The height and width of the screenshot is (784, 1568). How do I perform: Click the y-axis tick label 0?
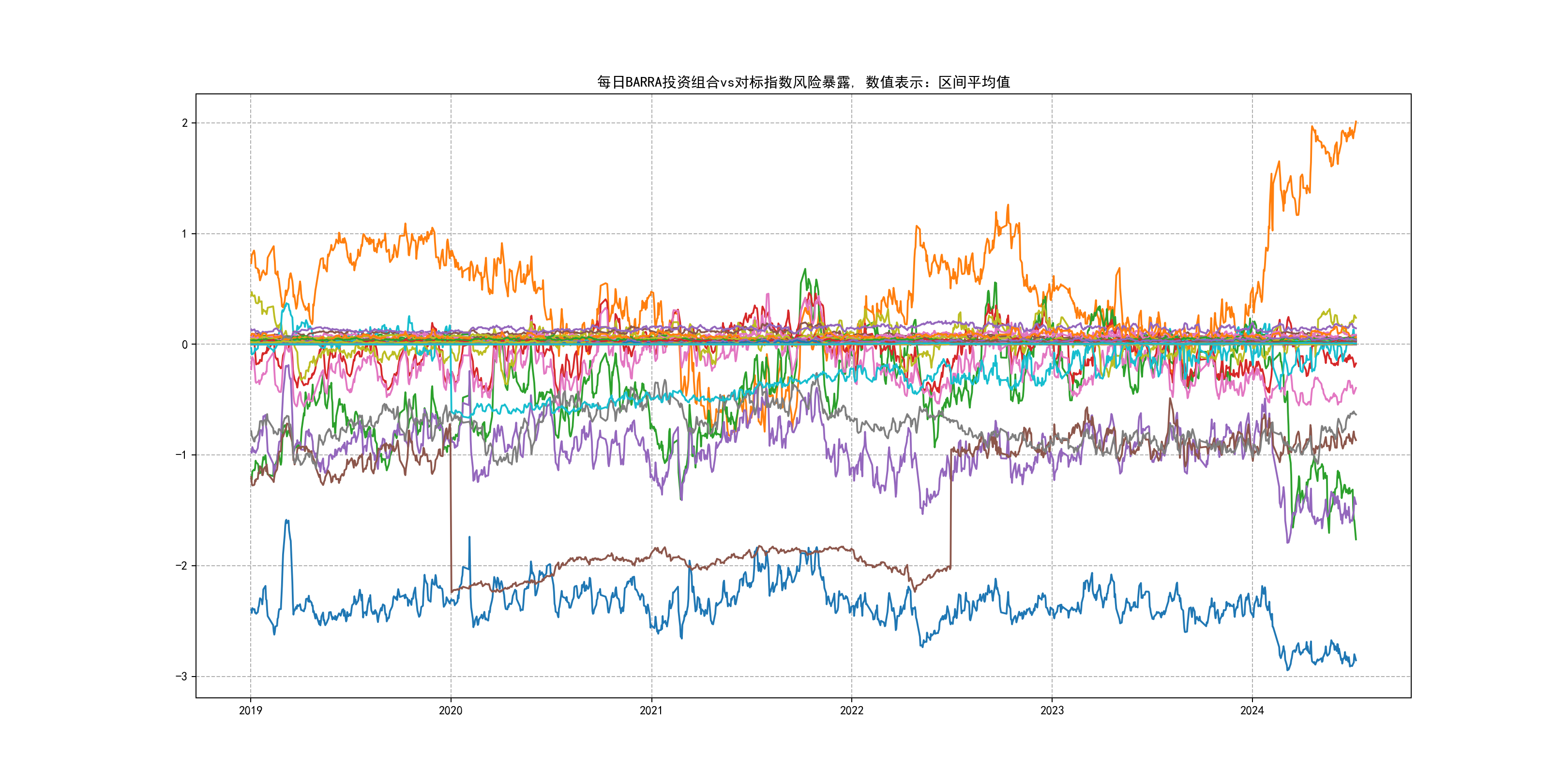(184, 345)
